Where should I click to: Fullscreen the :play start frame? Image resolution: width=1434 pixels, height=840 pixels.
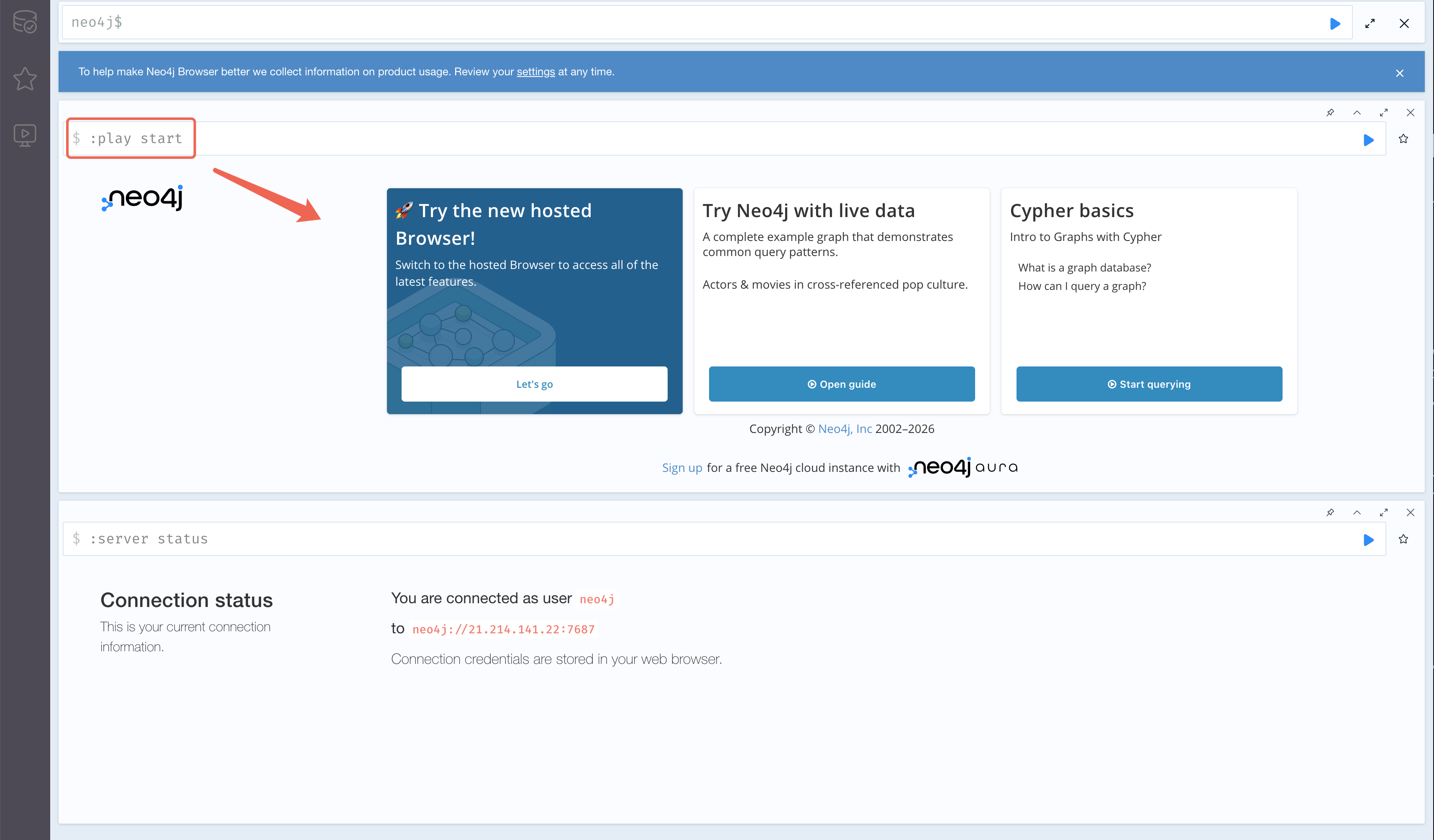point(1383,113)
